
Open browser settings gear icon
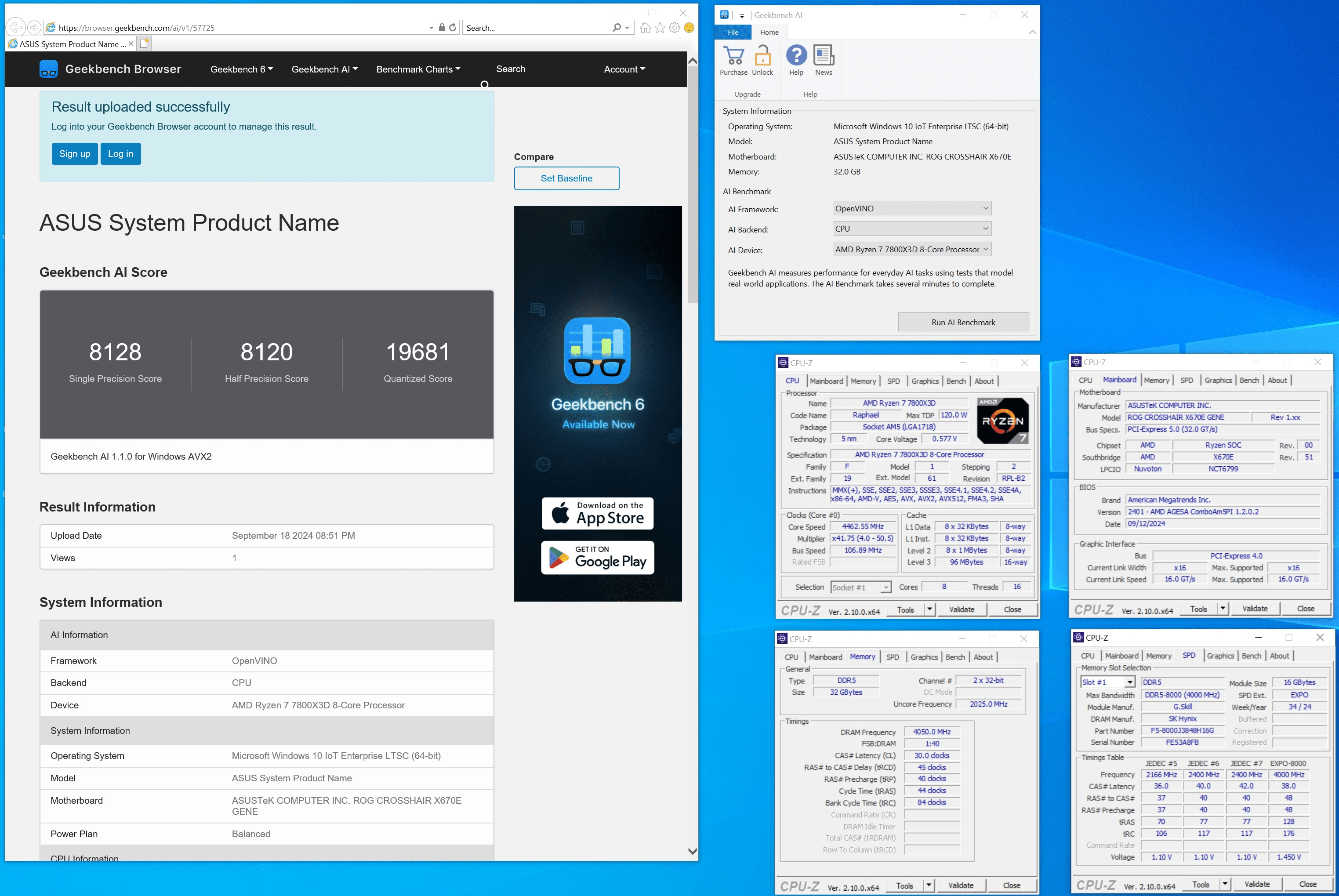click(675, 27)
